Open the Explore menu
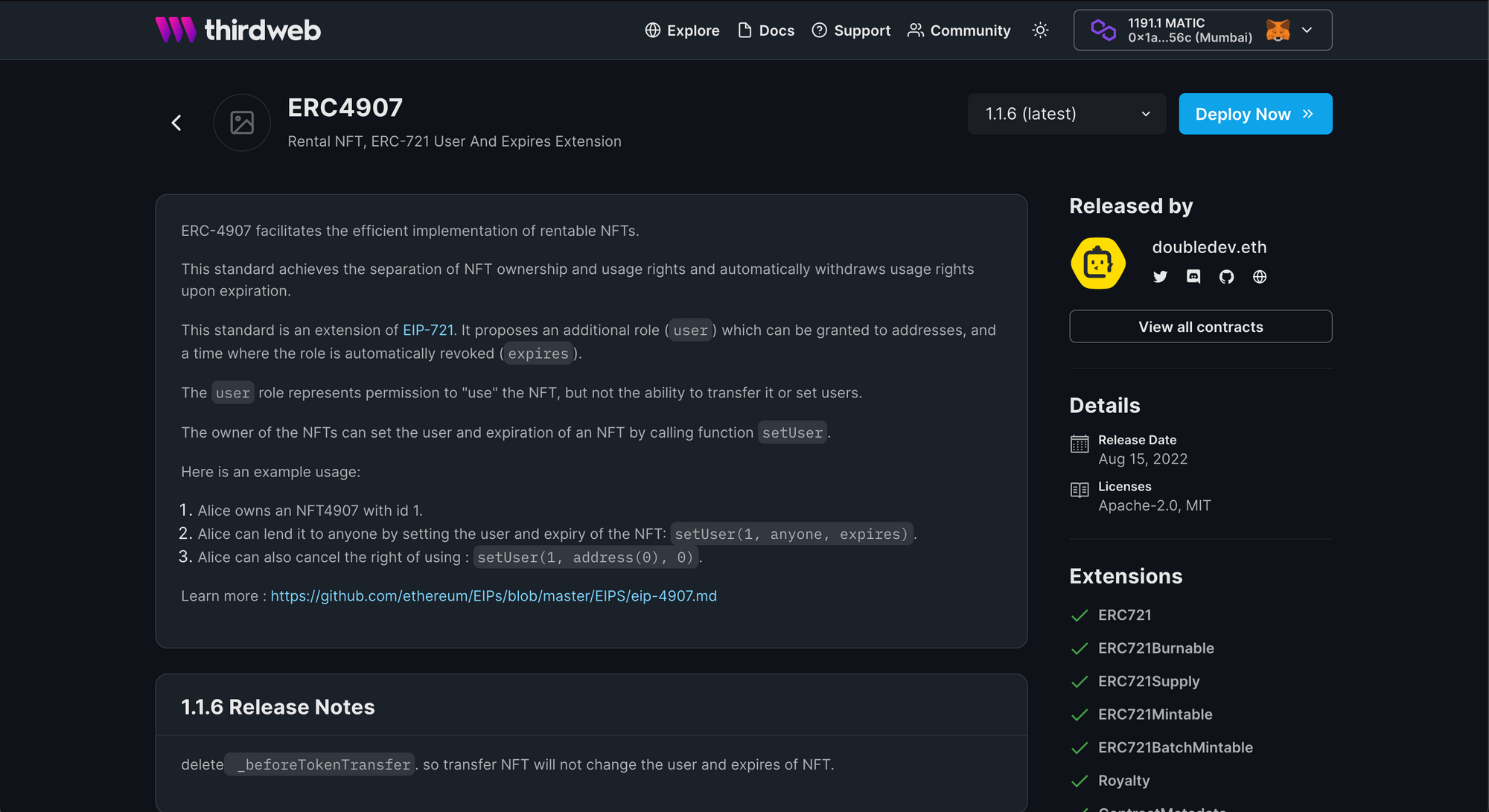Image resolution: width=1489 pixels, height=812 pixels. pos(681,31)
